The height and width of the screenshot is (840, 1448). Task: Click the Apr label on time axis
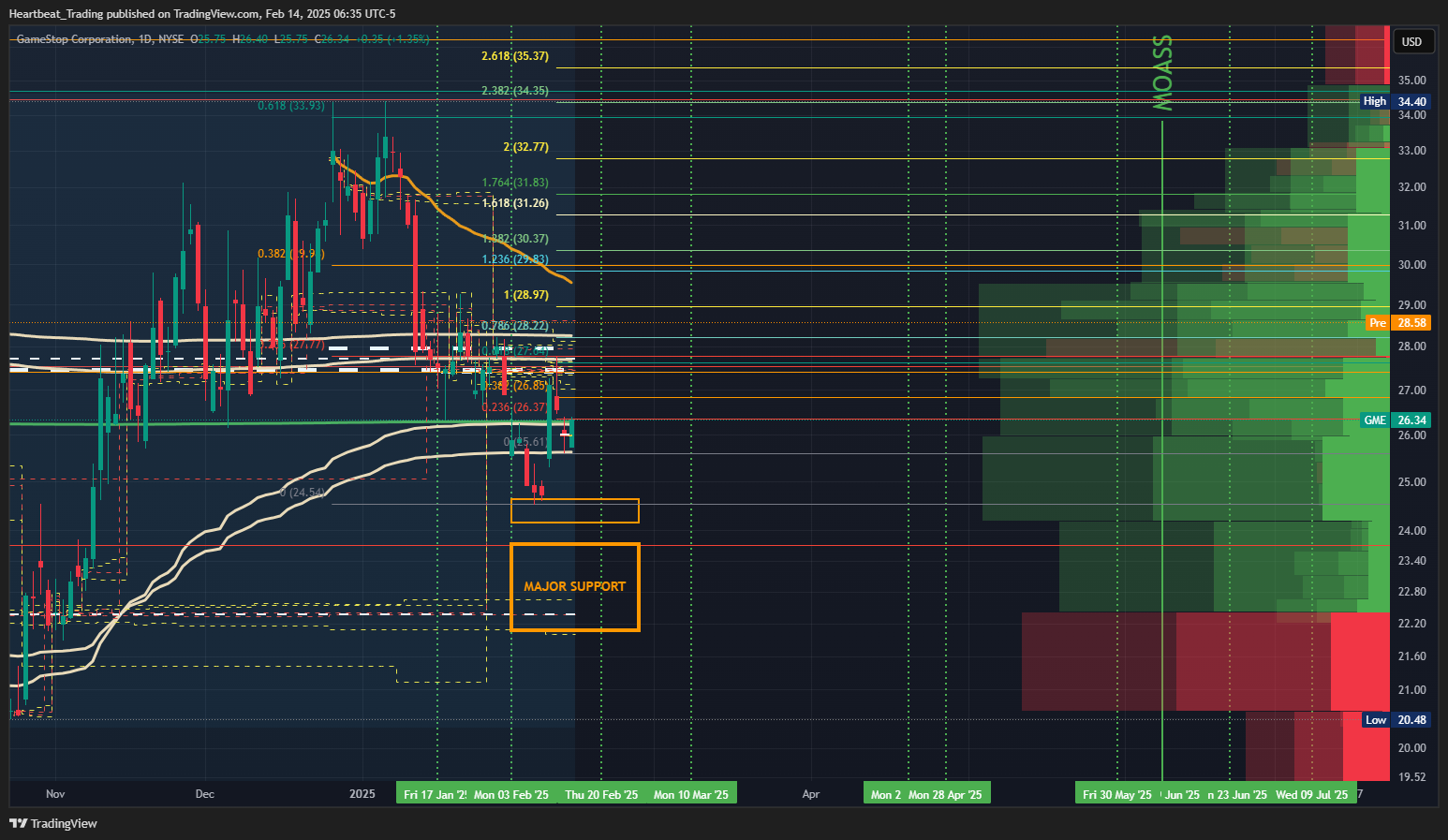(x=811, y=794)
